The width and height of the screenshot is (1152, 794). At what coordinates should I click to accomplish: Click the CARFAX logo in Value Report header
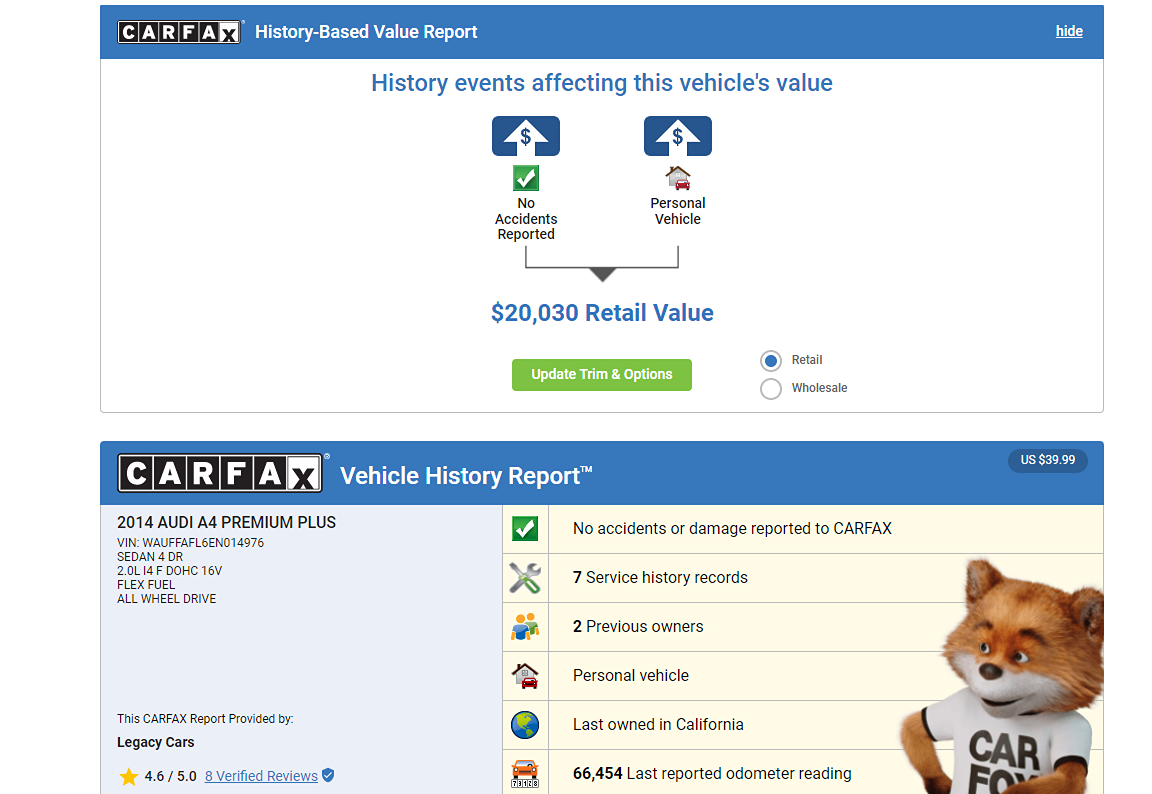(180, 32)
